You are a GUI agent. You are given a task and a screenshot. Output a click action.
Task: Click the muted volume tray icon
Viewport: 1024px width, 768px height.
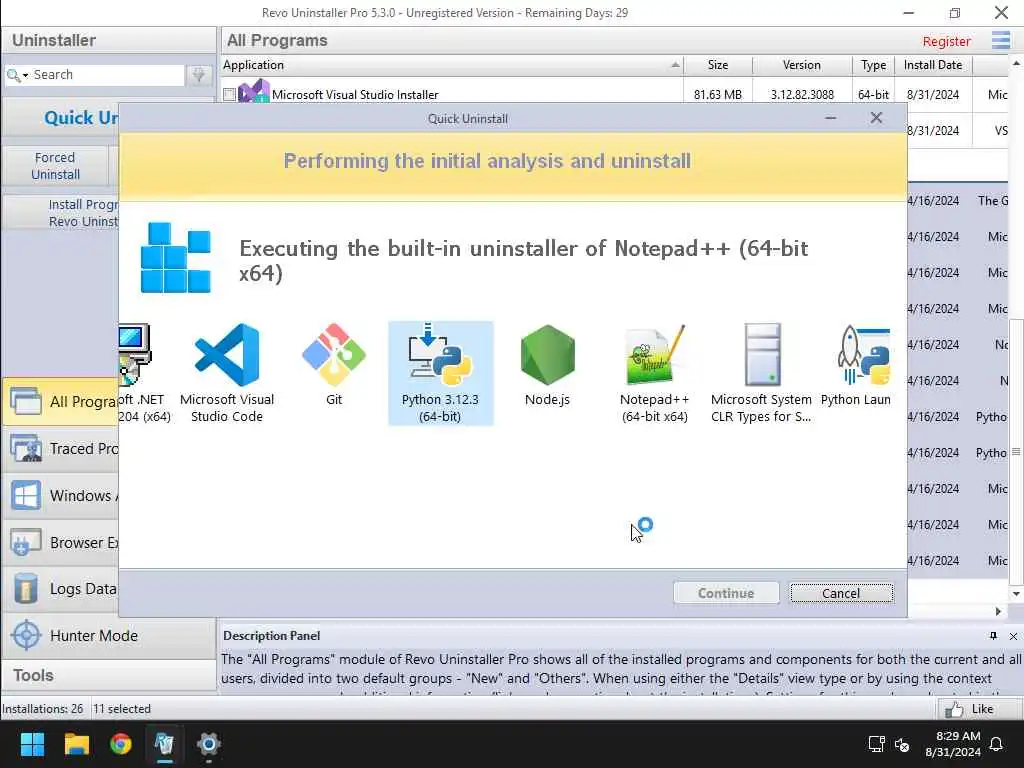(902, 744)
